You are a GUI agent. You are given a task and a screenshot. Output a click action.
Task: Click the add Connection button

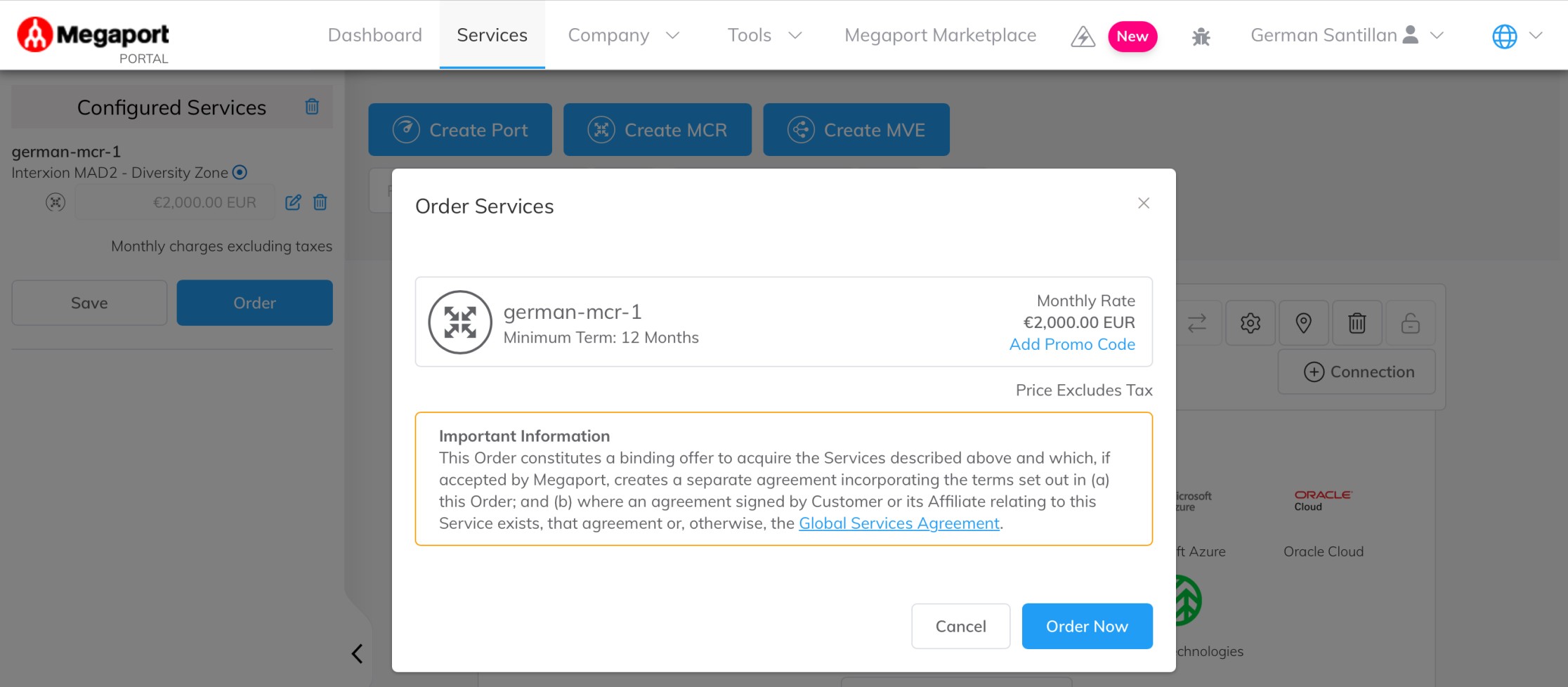(x=1357, y=372)
